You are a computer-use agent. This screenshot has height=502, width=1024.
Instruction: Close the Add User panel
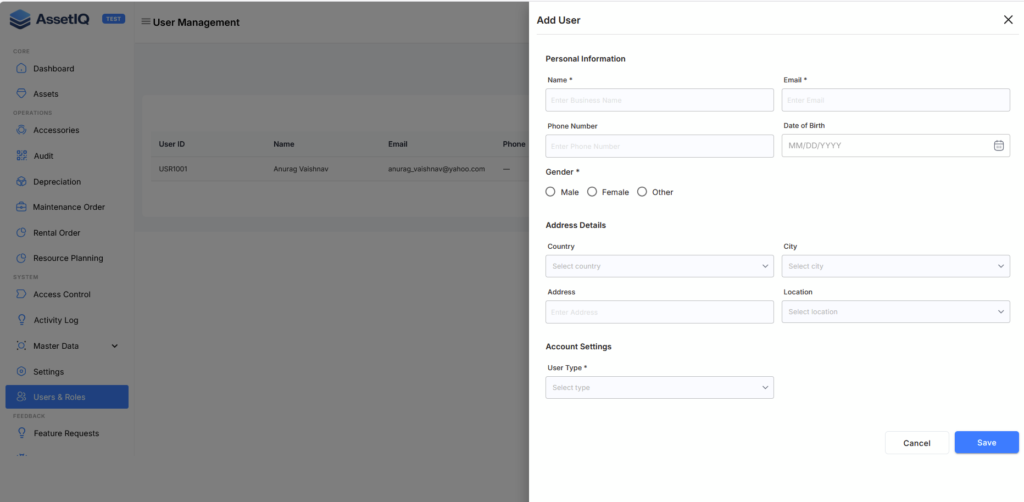(x=1008, y=20)
